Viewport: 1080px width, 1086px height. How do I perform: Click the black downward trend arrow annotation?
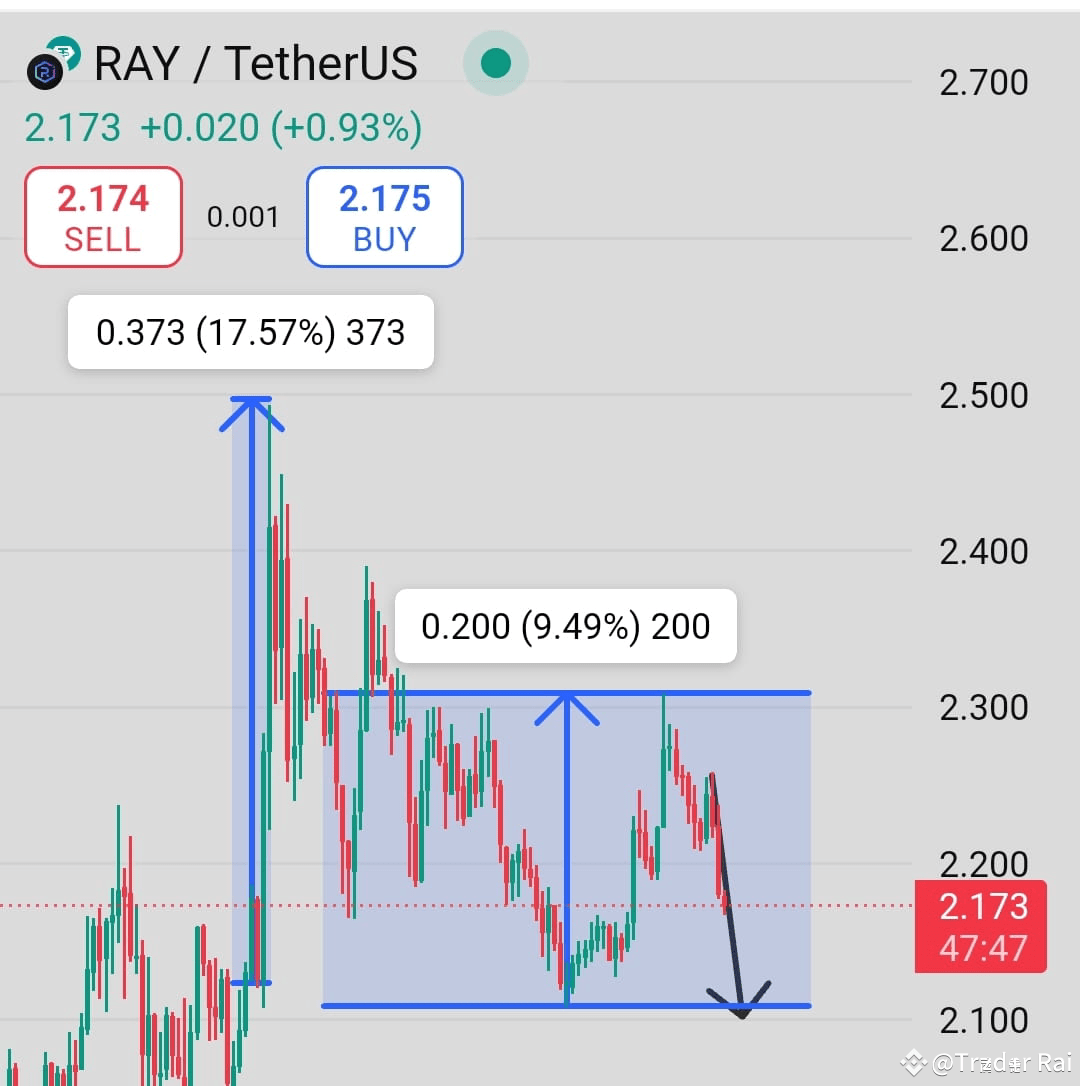point(730,920)
